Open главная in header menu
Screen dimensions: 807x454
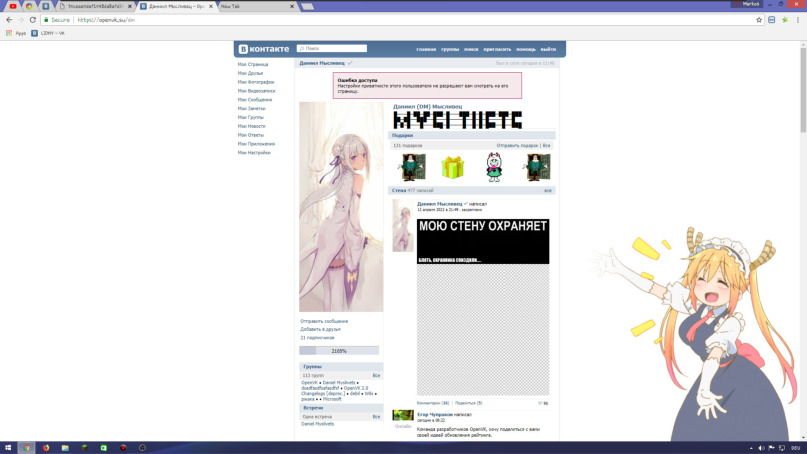point(426,49)
